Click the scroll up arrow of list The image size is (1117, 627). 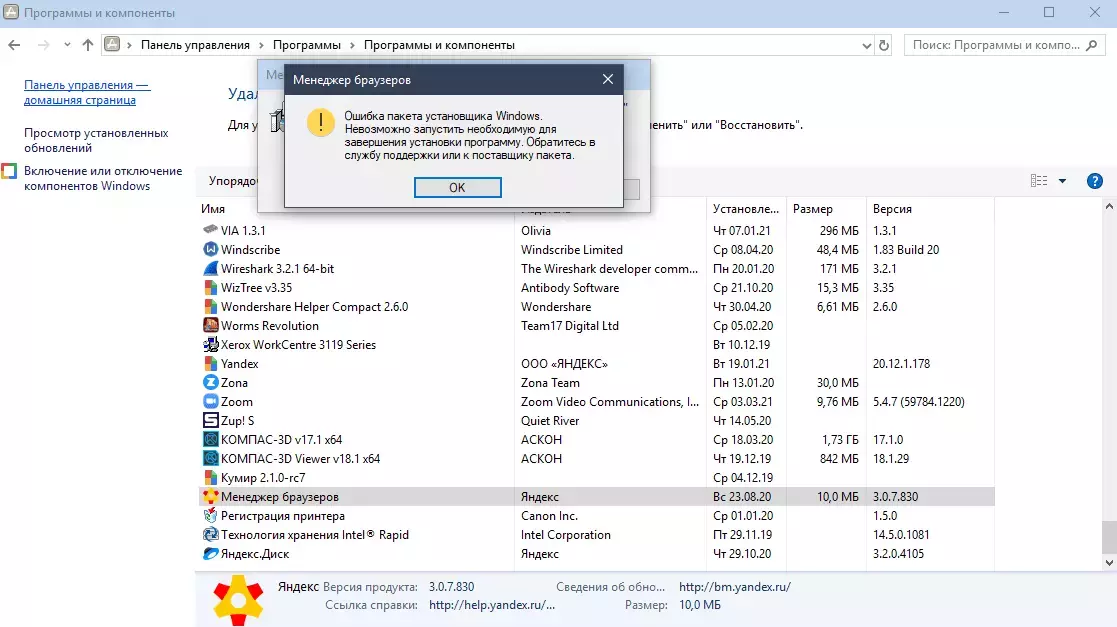pos(1109,207)
